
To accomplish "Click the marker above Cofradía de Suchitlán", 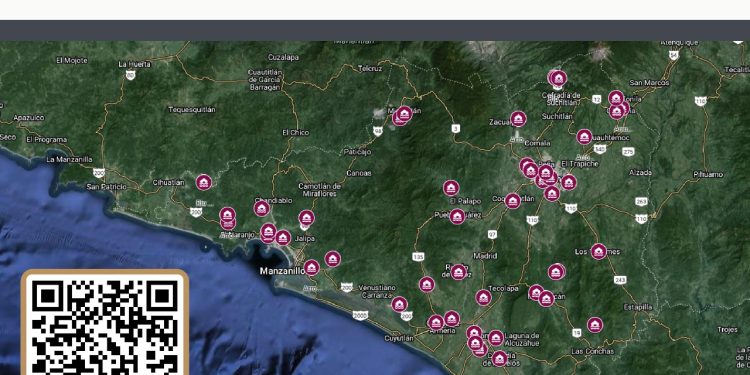I will pyautogui.click(x=558, y=78).
